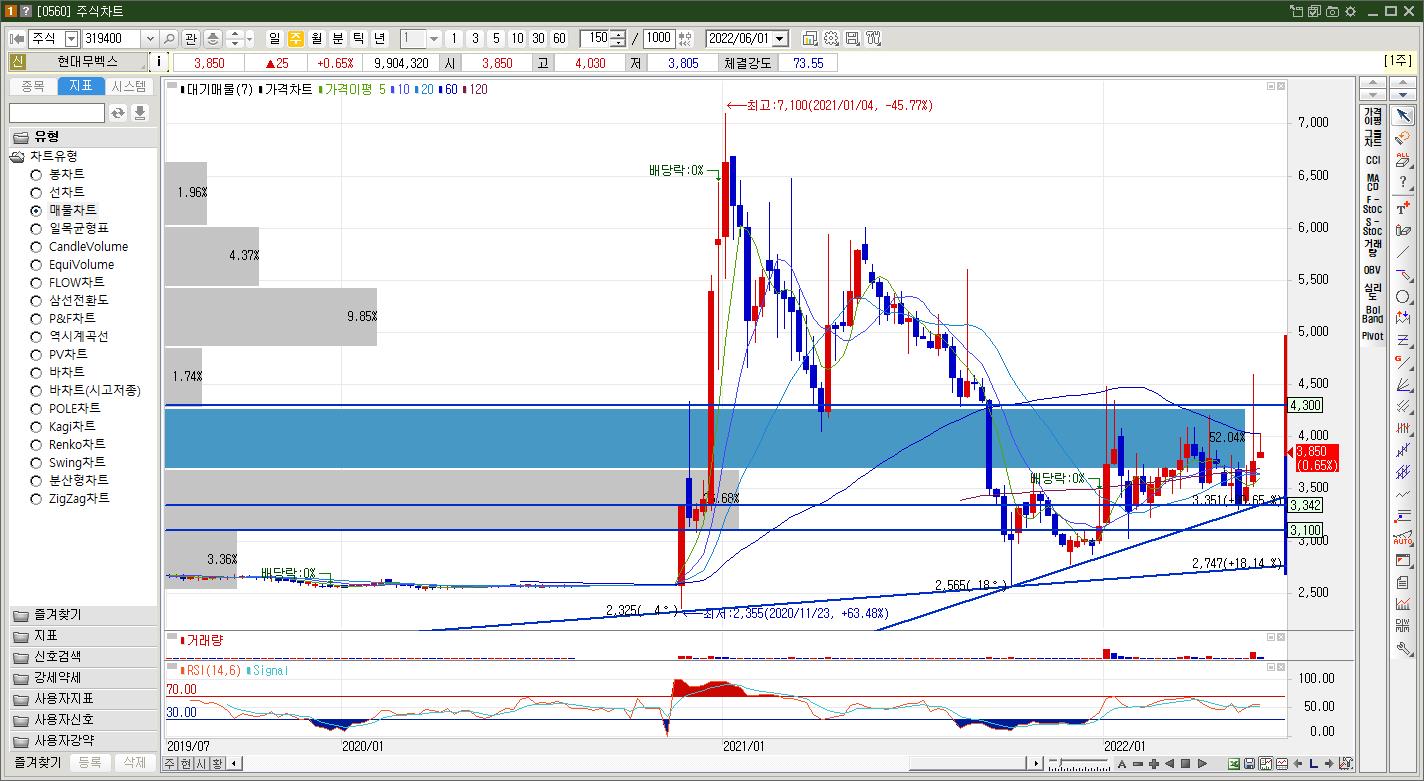Select the 일목균형표 radio button

click(x=36, y=228)
